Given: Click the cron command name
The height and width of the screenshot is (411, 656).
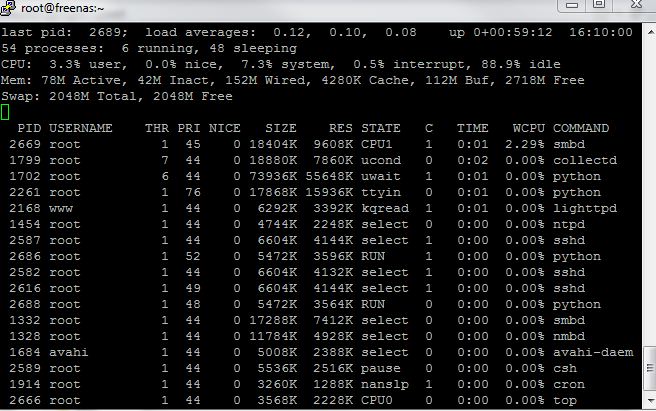Looking at the screenshot, I should tap(569, 384).
